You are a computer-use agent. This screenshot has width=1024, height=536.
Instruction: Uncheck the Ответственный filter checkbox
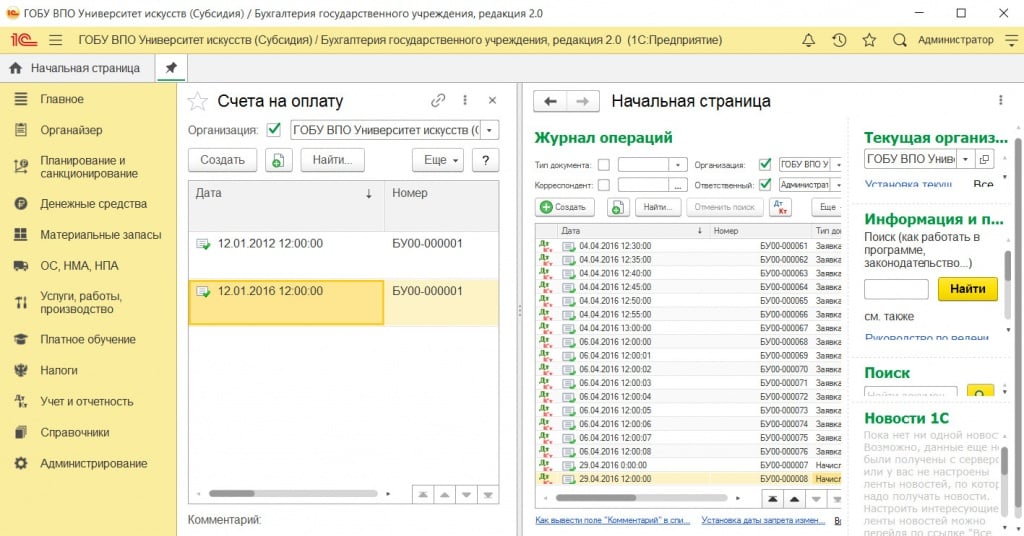[x=765, y=185]
